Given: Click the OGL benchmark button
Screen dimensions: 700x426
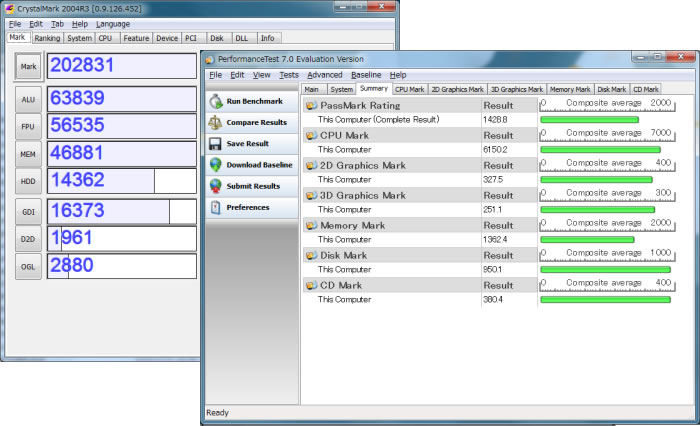Looking at the screenshot, I should 28,267.
